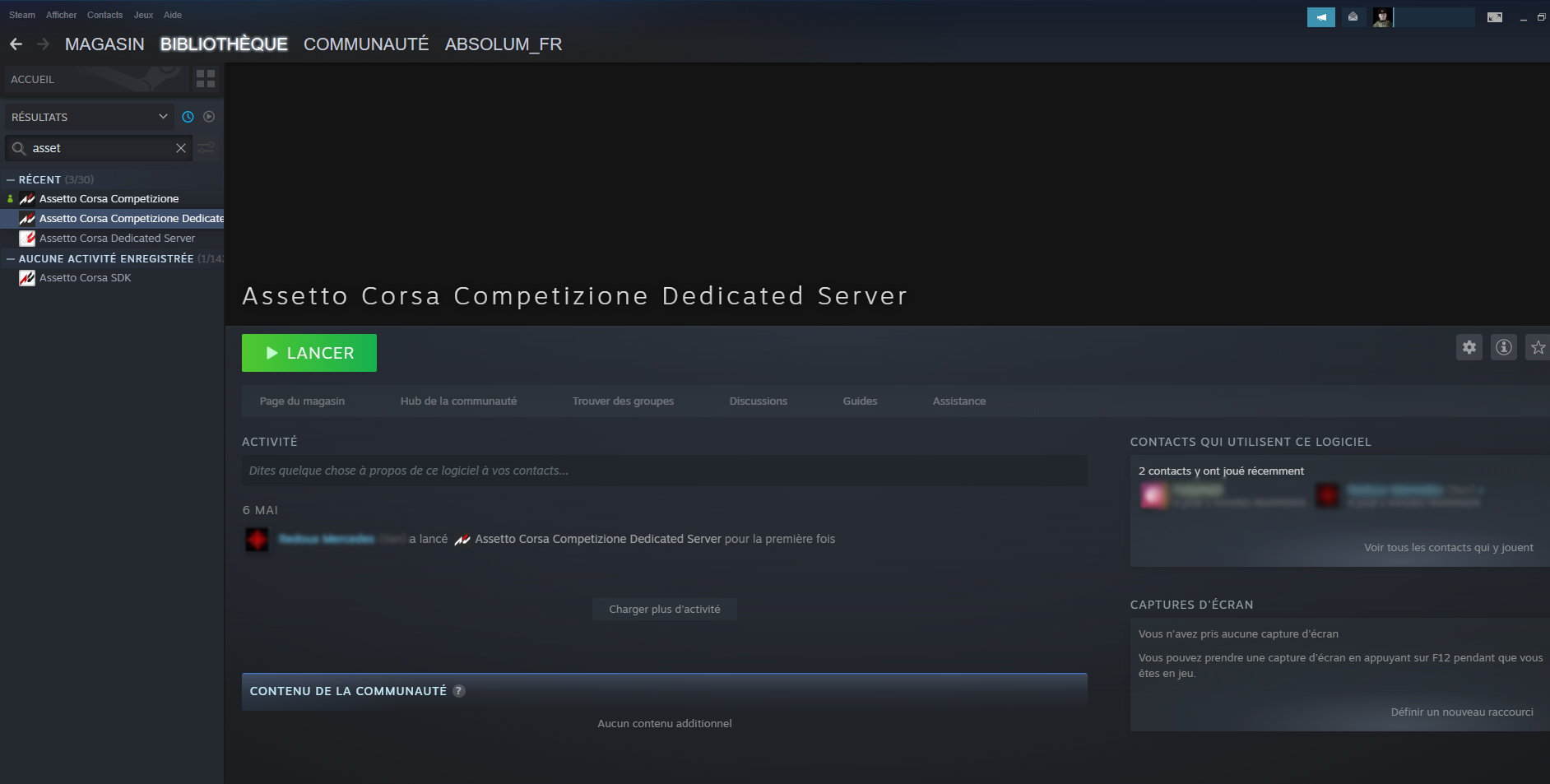The image size is (1550, 784).
Task: Open the Steam menu
Action: tap(22, 15)
